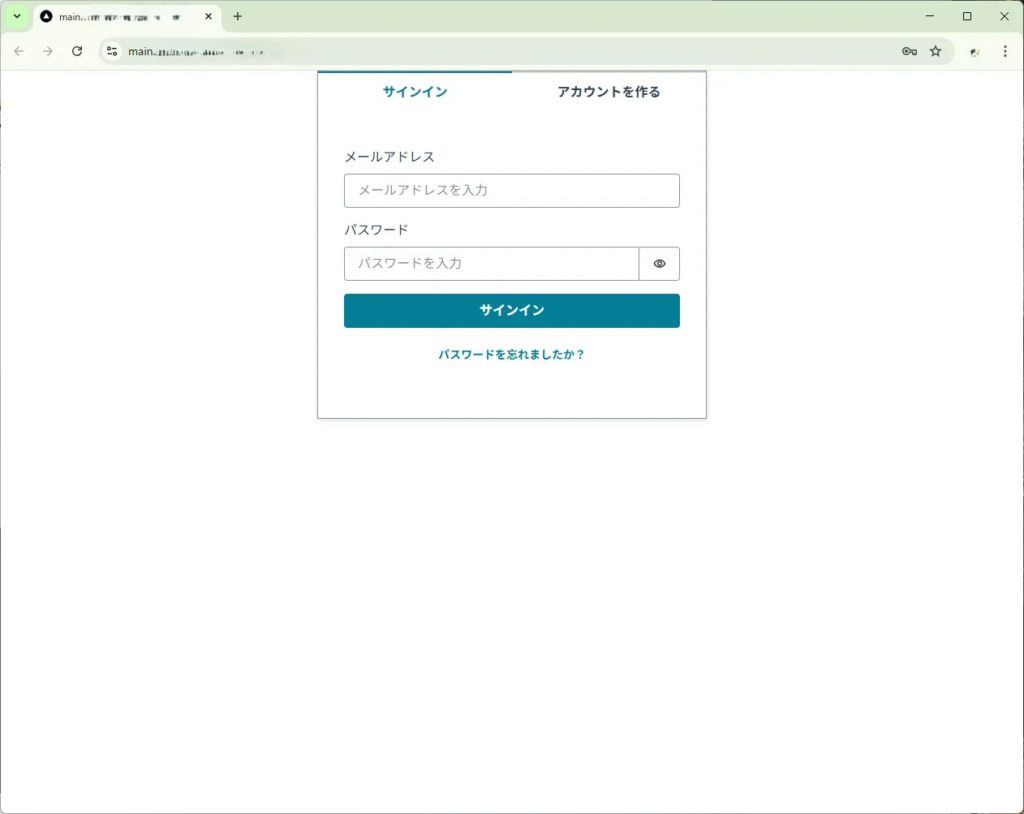Image resolution: width=1024 pixels, height=814 pixels.
Task: Click into the パスワード input field
Action: tap(491, 264)
